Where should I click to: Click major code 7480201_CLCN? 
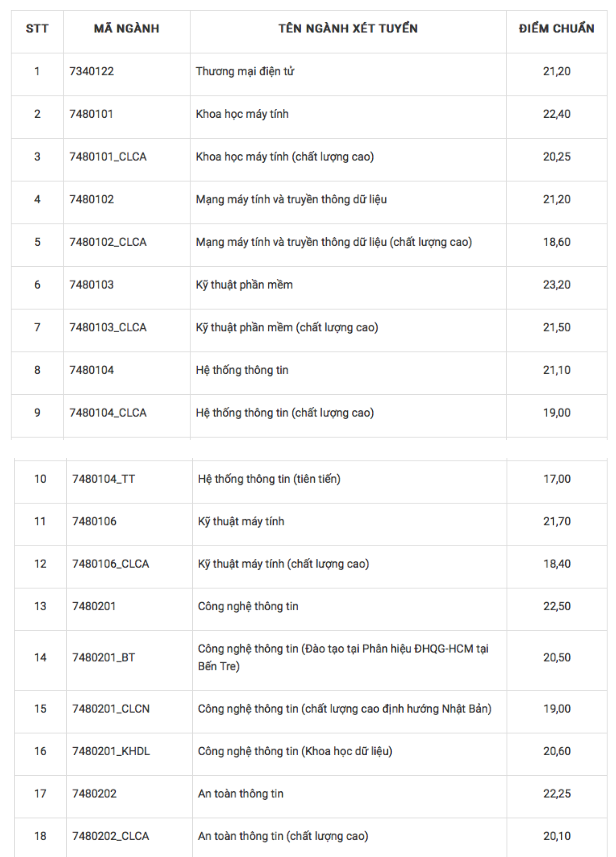click(x=111, y=709)
